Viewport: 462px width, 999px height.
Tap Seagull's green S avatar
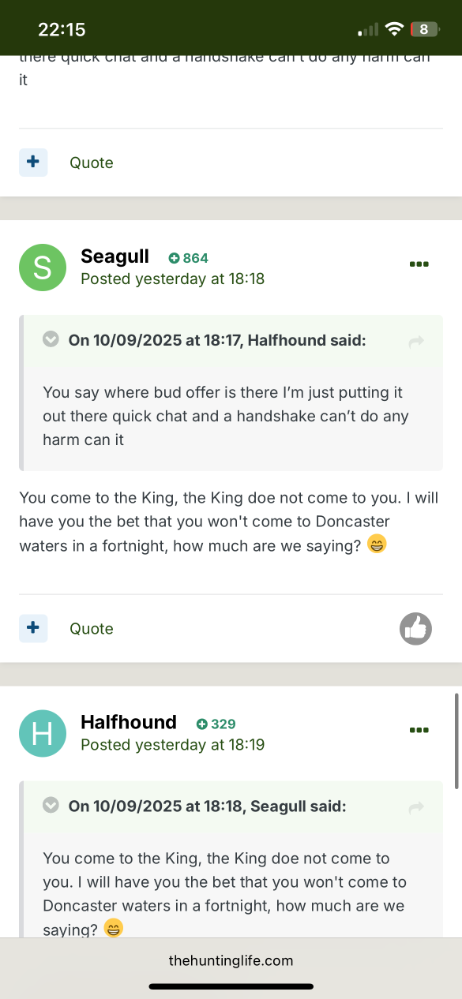coord(43,268)
